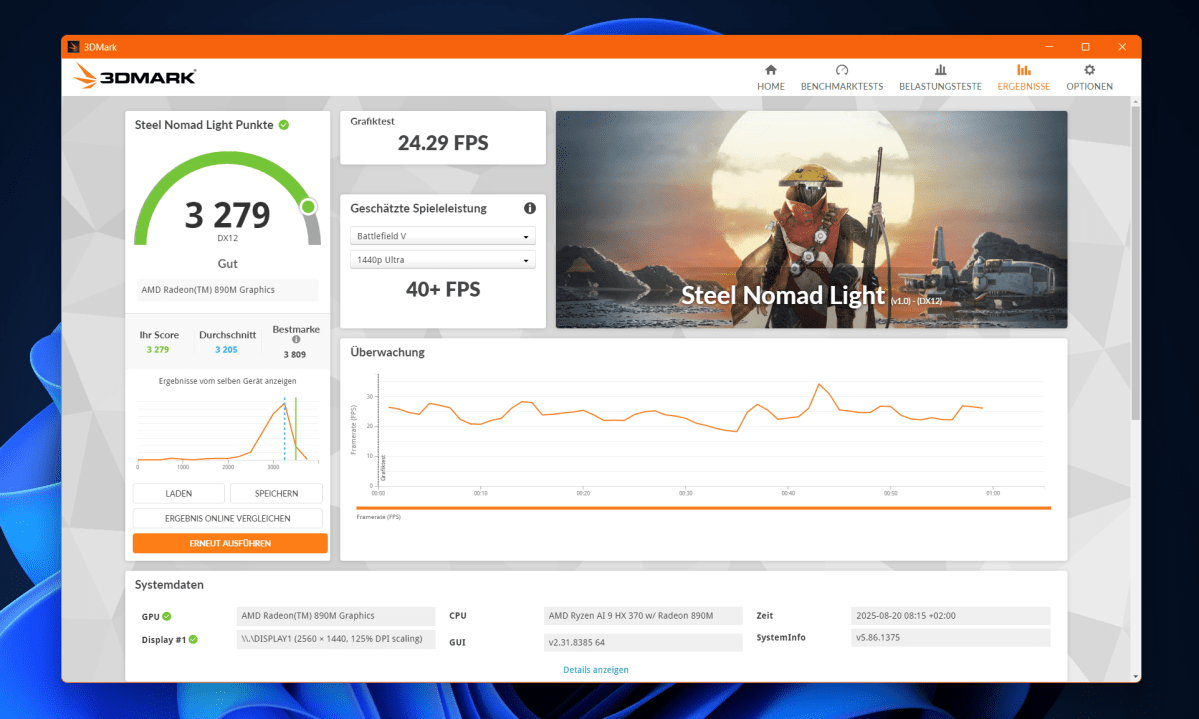Maximize the 3DMark window
Viewport: 1199px width, 719px height.
[1085, 47]
